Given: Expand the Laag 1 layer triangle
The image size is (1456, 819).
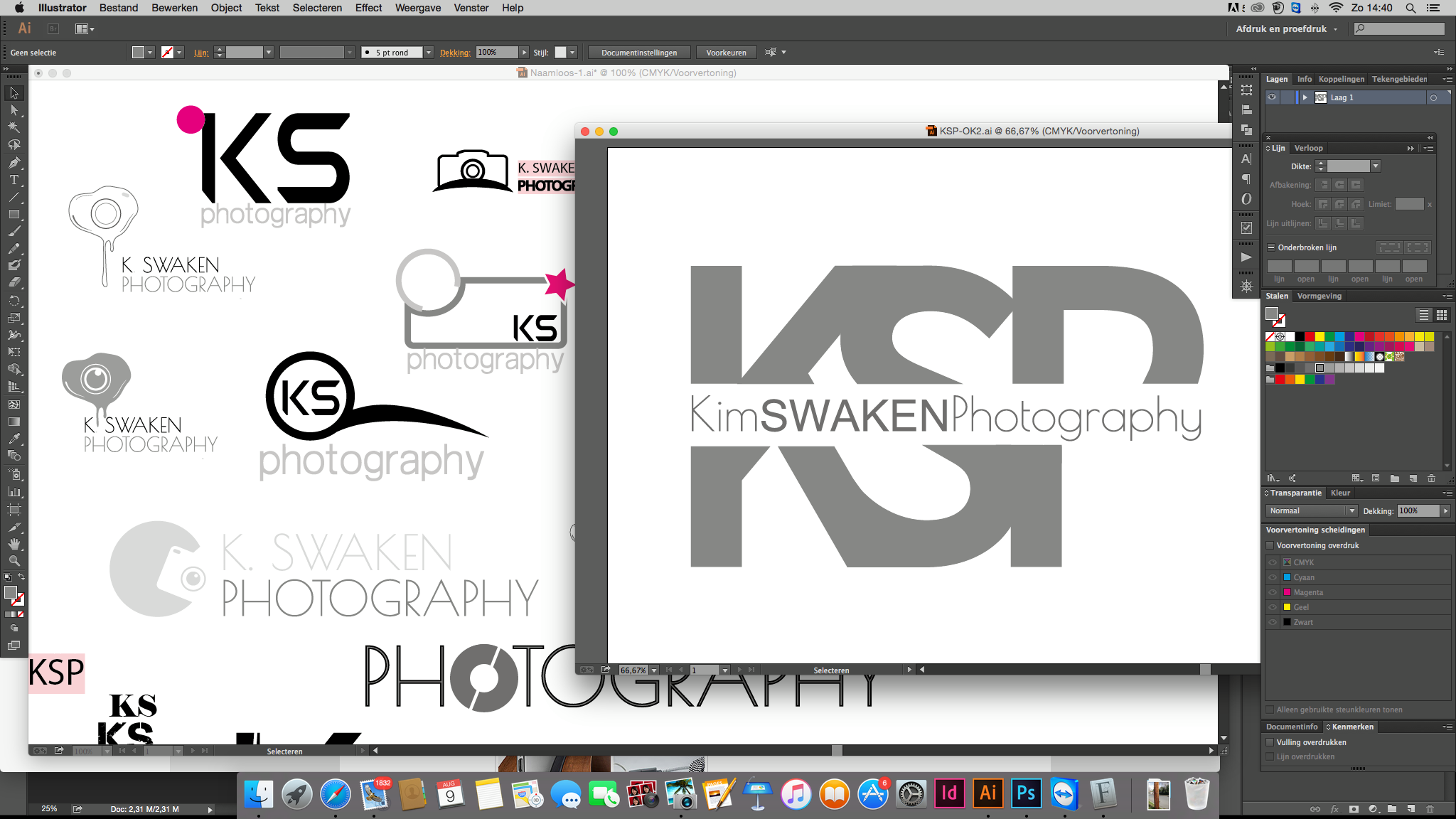Looking at the screenshot, I should pos(1305,97).
